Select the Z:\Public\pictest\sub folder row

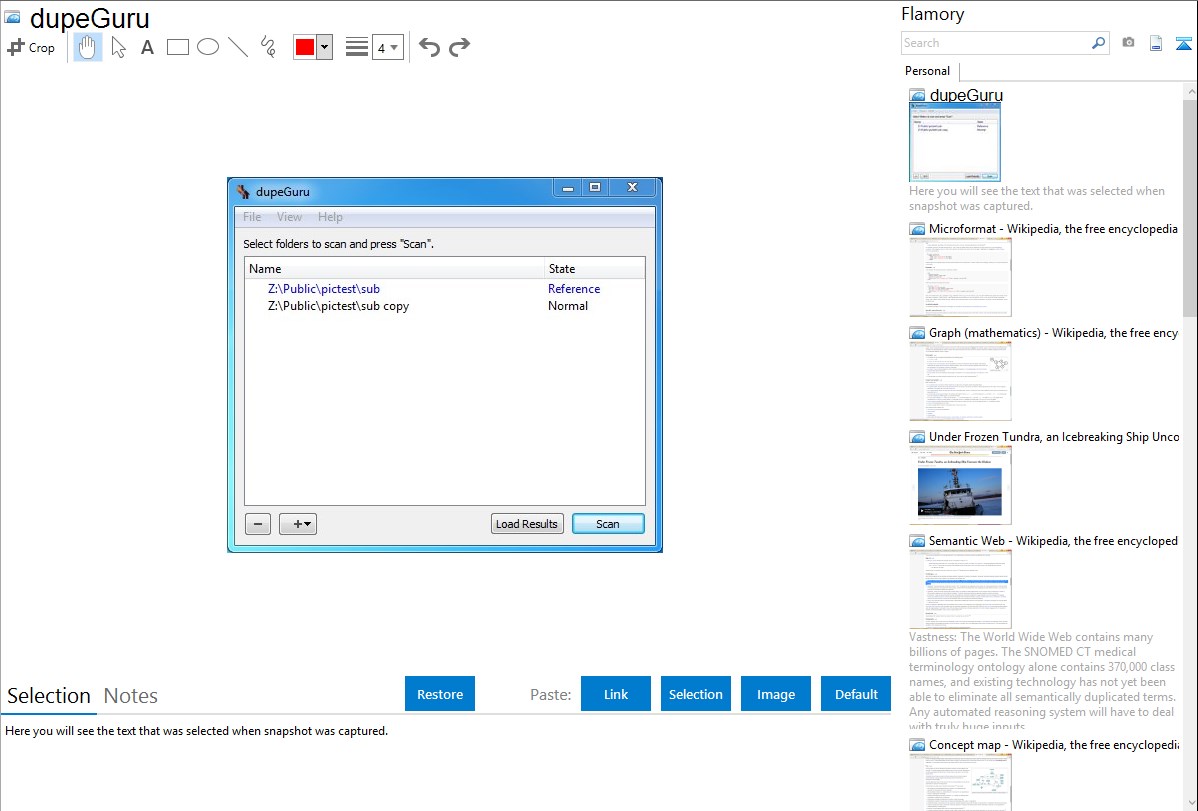tap(445, 289)
